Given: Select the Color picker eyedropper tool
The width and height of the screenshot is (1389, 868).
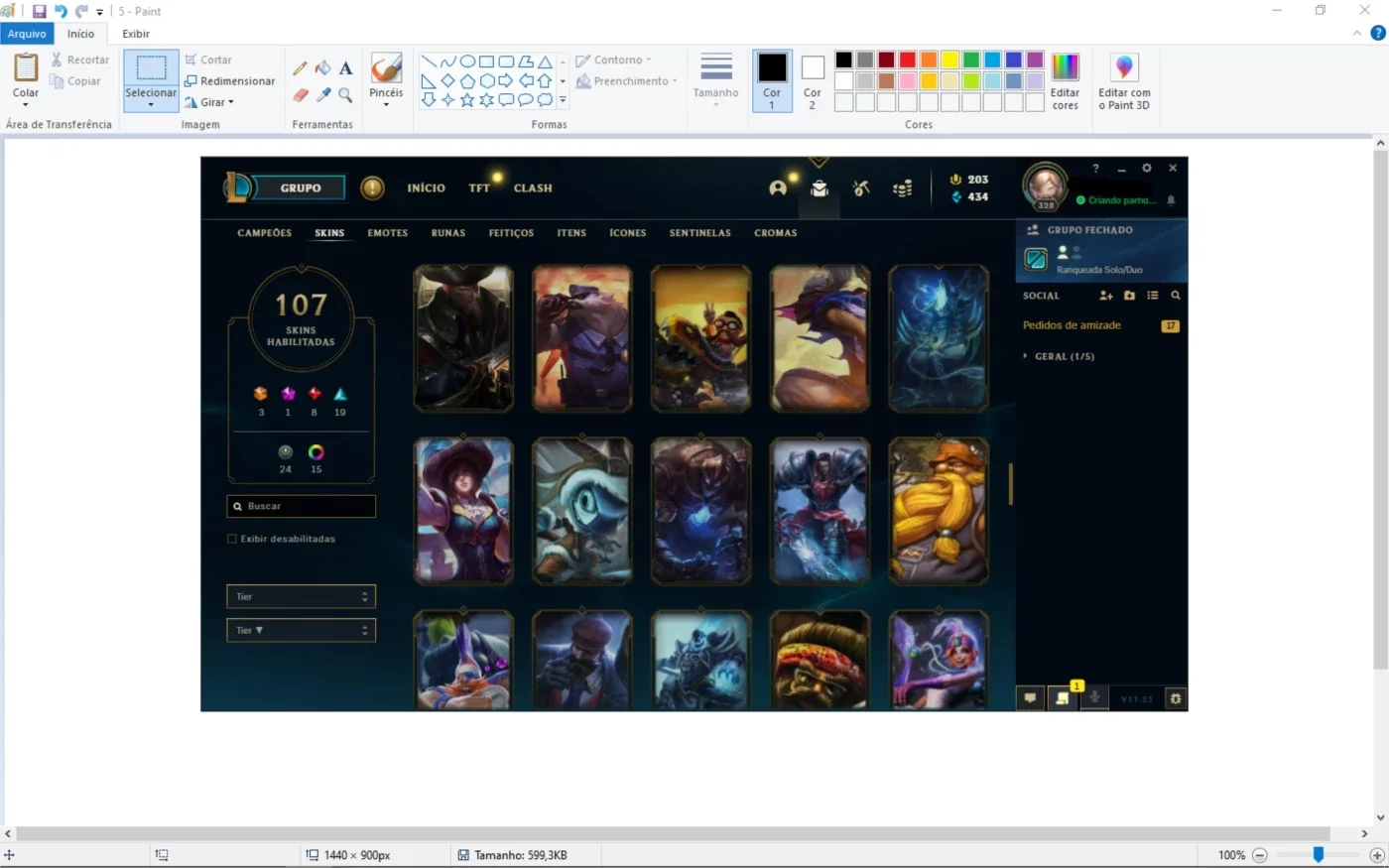Looking at the screenshot, I should [322, 95].
